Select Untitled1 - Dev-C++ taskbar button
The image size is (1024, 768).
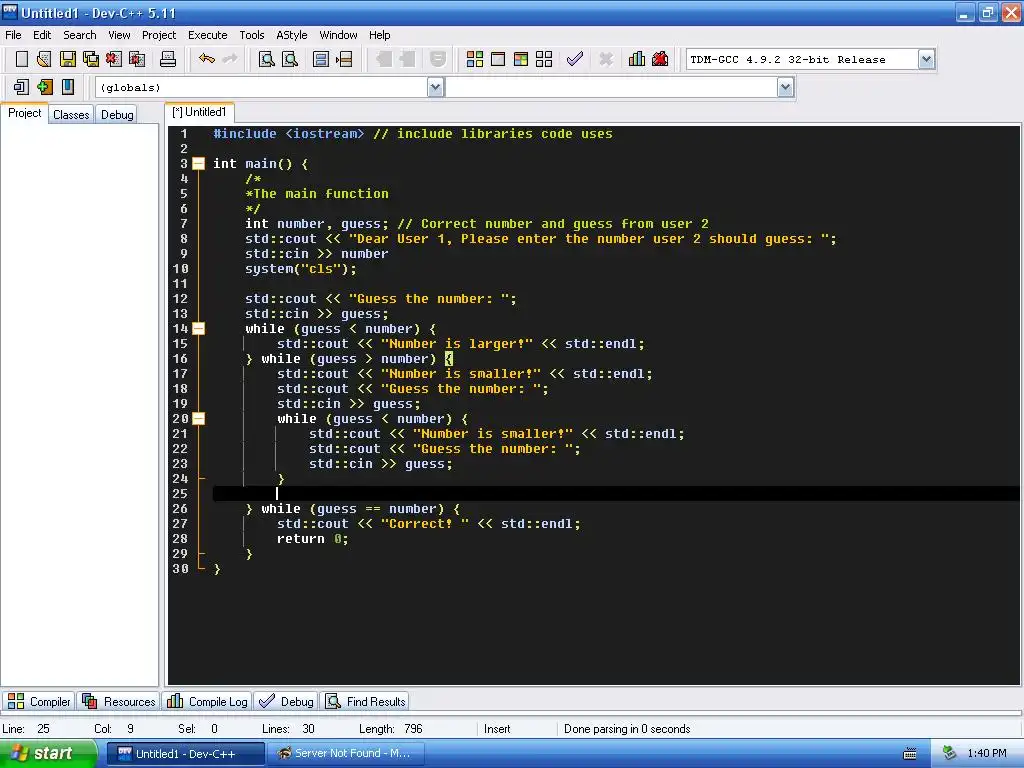point(185,754)
